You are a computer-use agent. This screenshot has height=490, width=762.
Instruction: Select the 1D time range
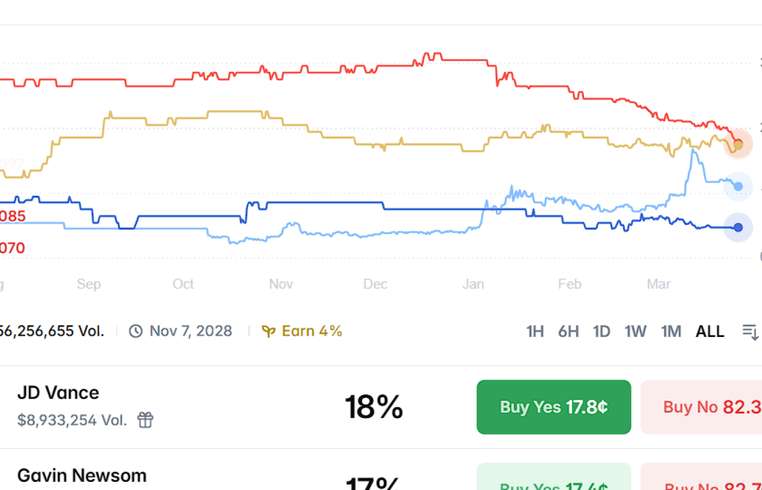click(601, 331)
